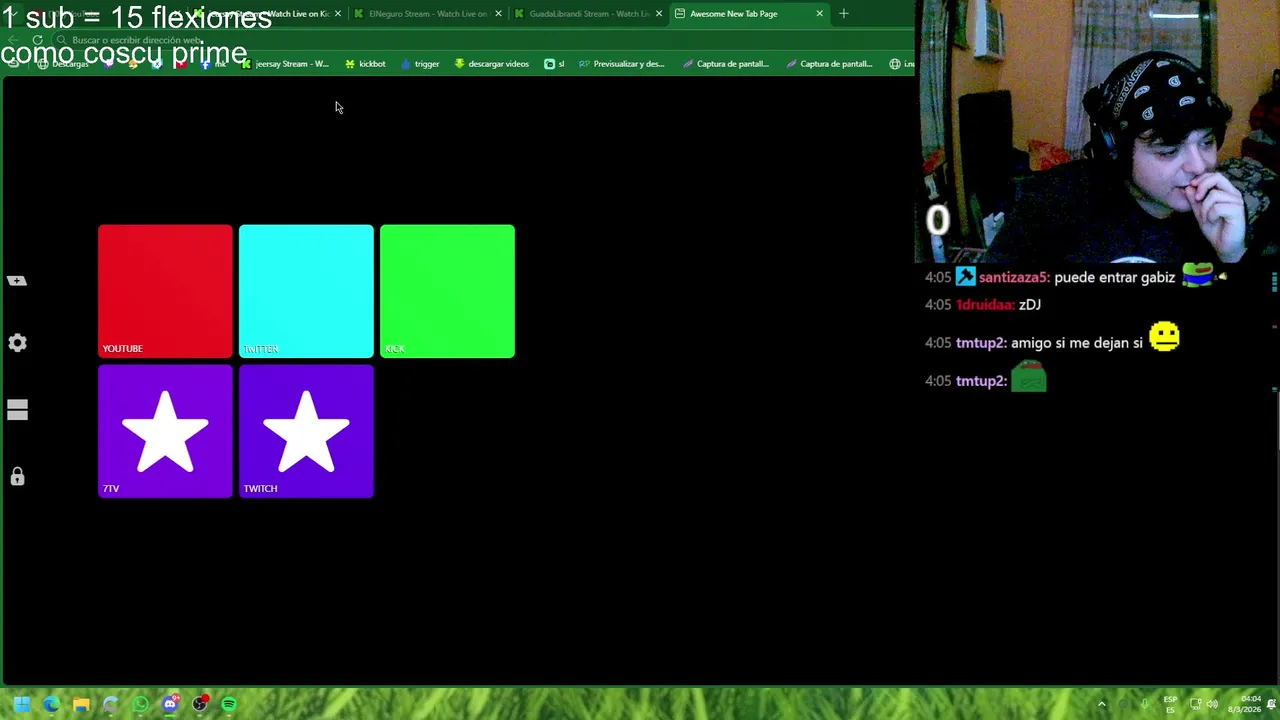1280x720 pixels.
Task: Open the jeersay Stream bookmark
Action: [285, 64]
